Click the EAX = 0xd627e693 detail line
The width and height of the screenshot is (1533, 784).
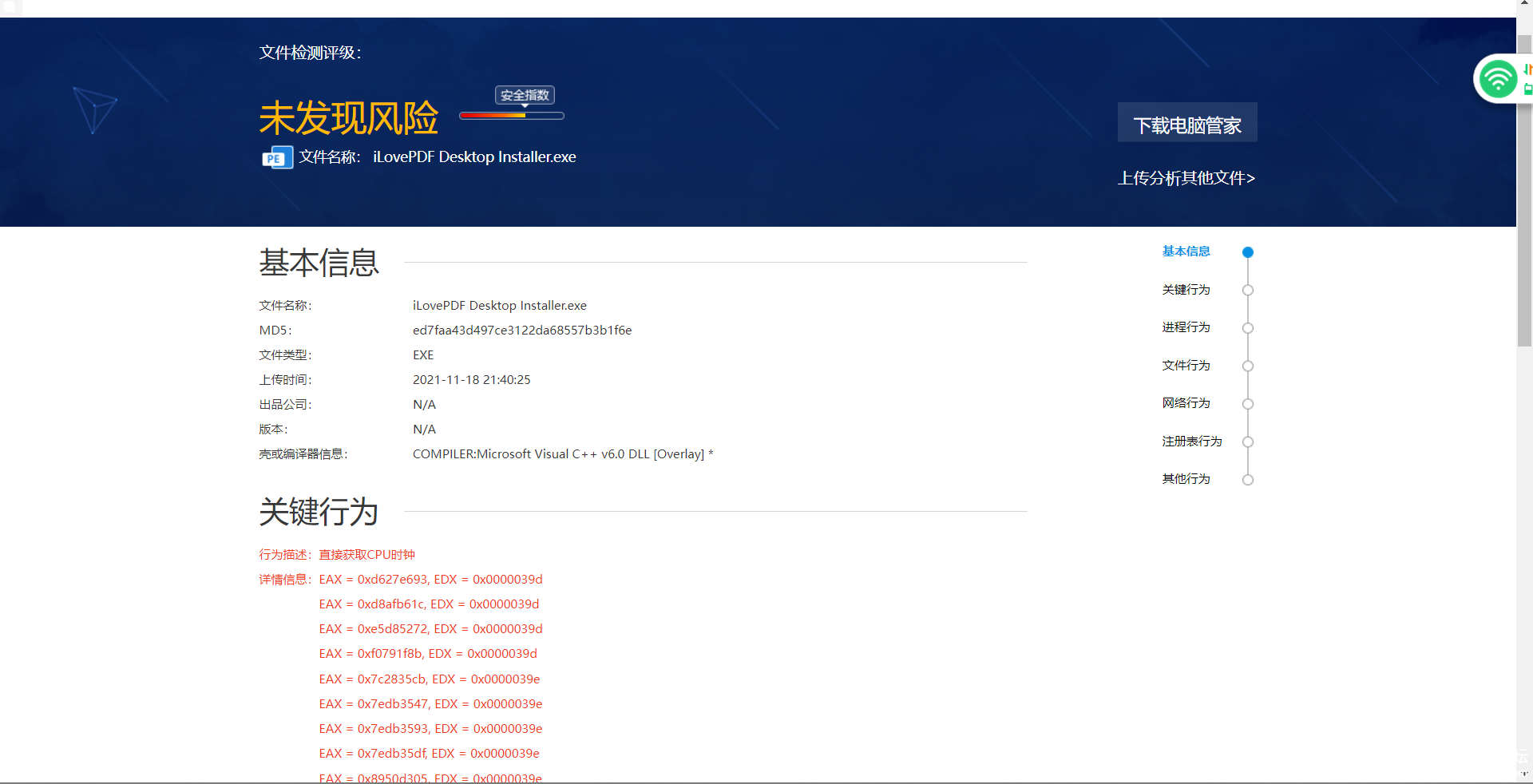[430, 580]
